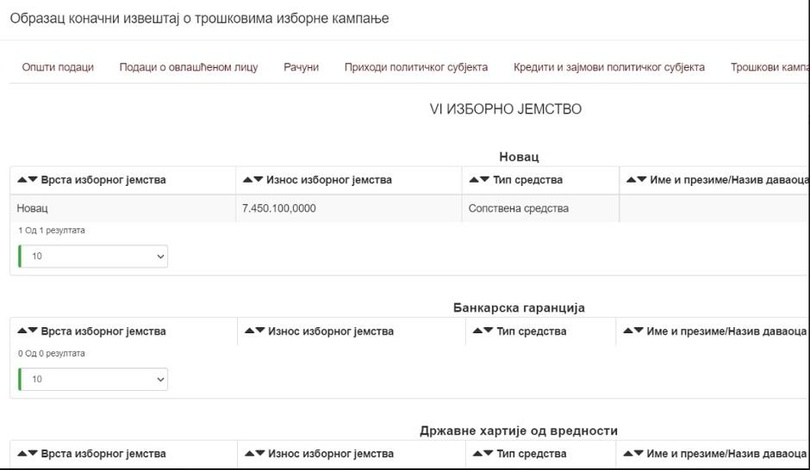The image size is (810, 470).
Task: Open page size dropdown under Новац table
Action: point(94,256)
